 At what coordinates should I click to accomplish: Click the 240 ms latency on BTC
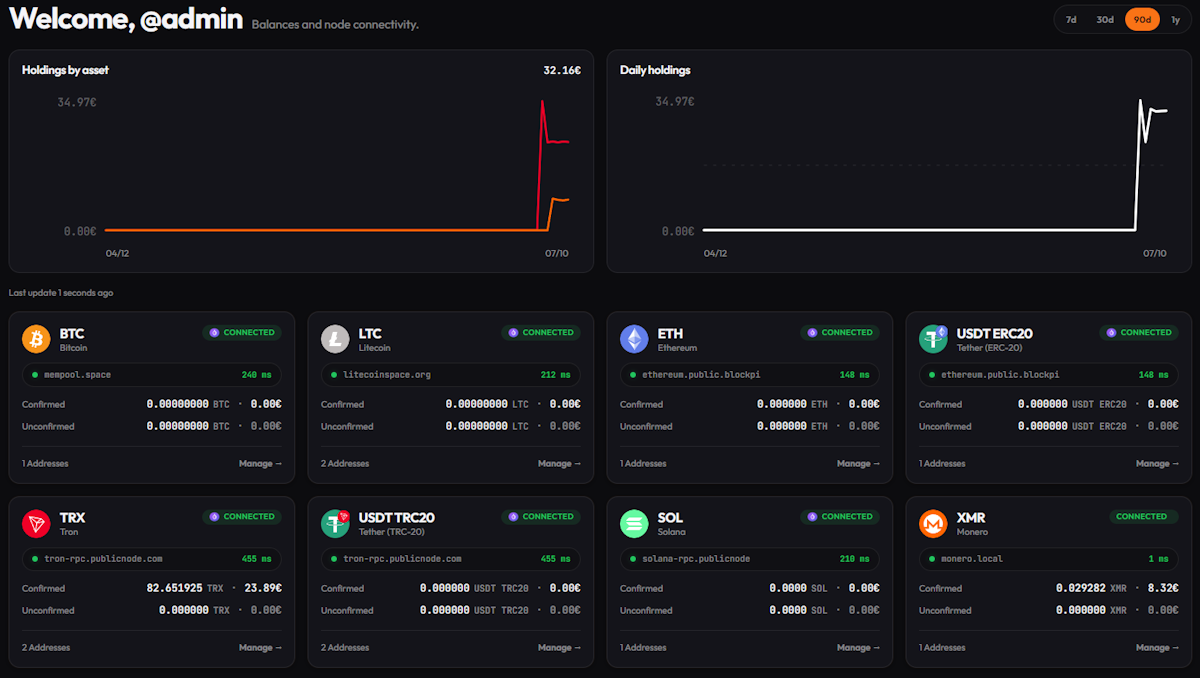(257, 375)
